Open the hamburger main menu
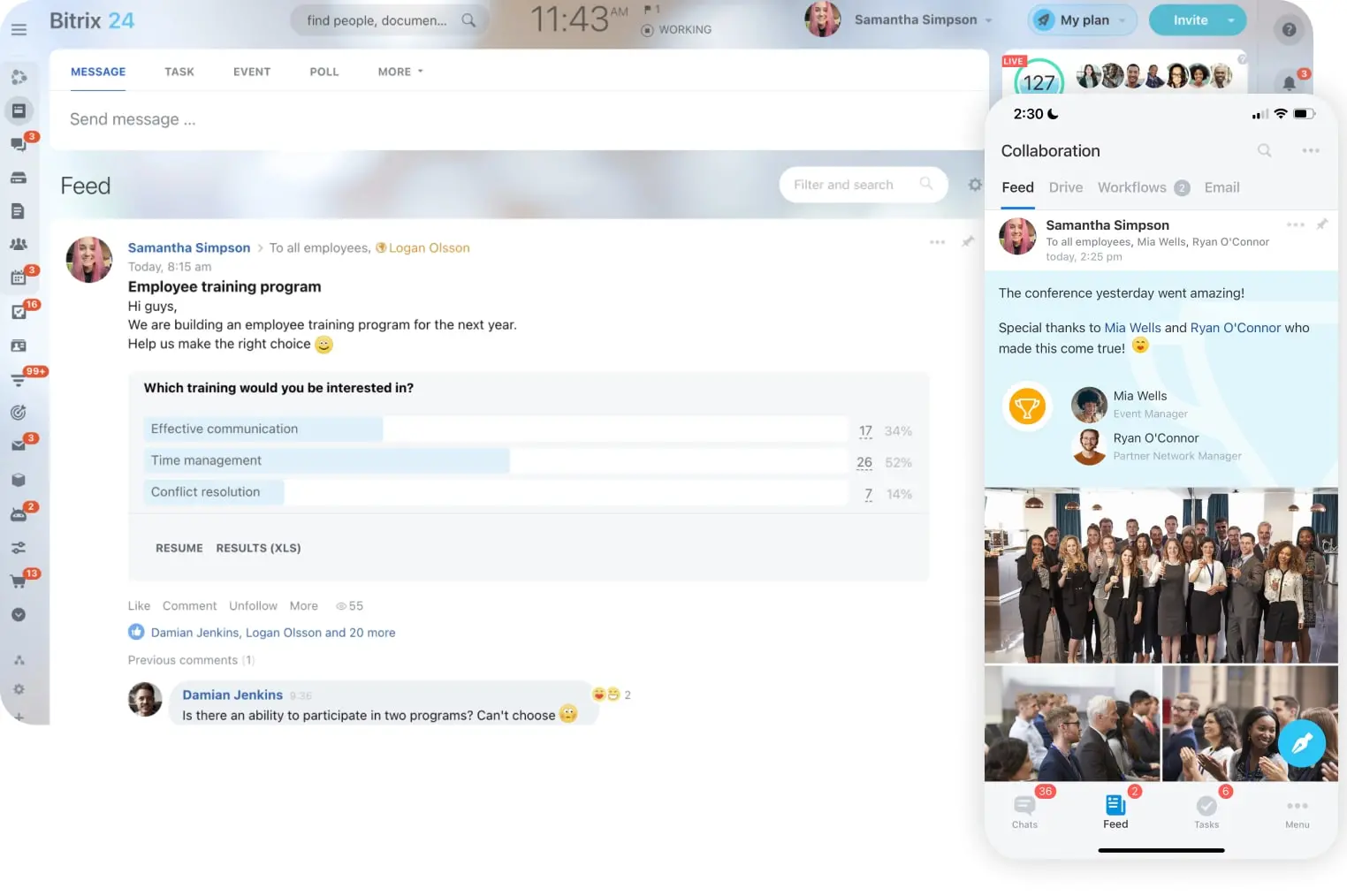Screen dimensions: 1347x896 (19, 29)
